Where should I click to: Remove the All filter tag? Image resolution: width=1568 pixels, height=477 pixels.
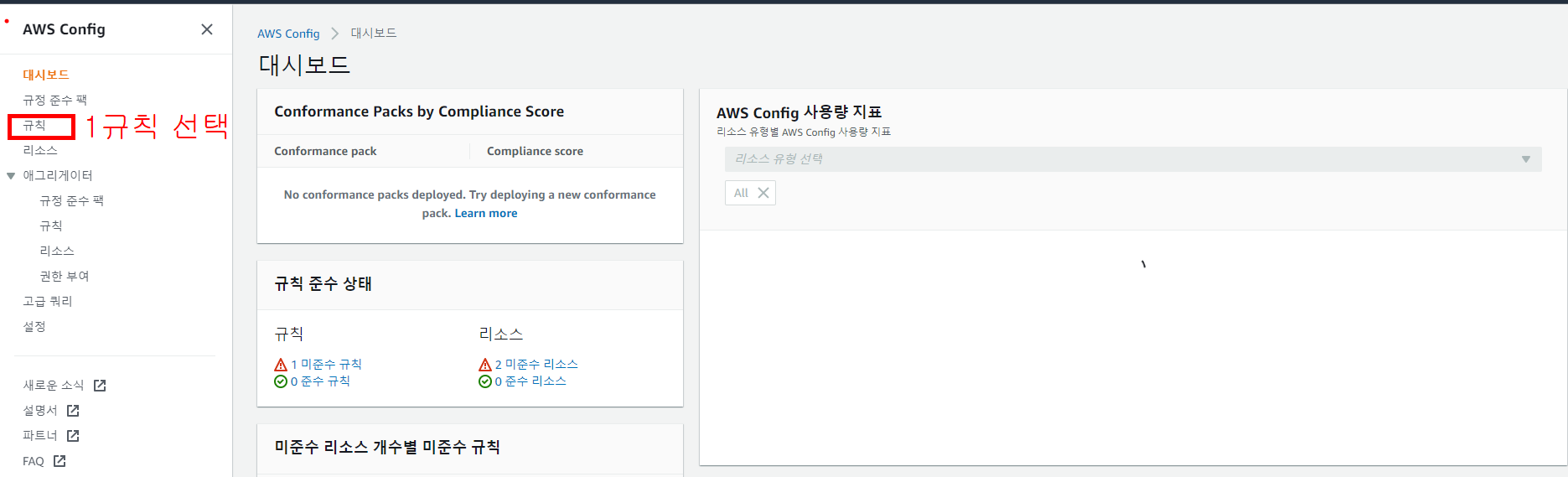coord(763,193)
